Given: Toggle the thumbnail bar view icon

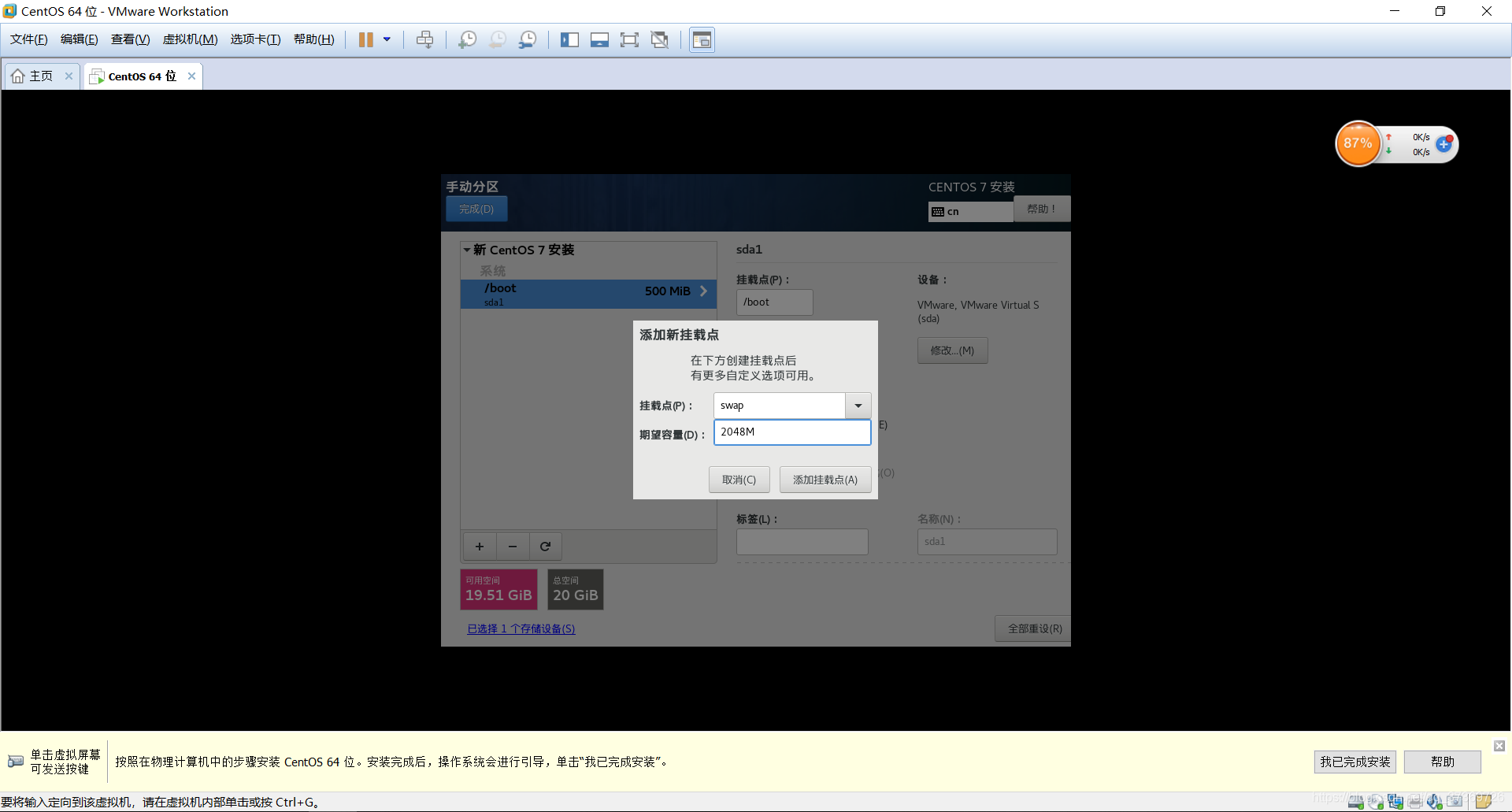Looking at the screenshot, I should pyautogui.click(x=599, y=39).
